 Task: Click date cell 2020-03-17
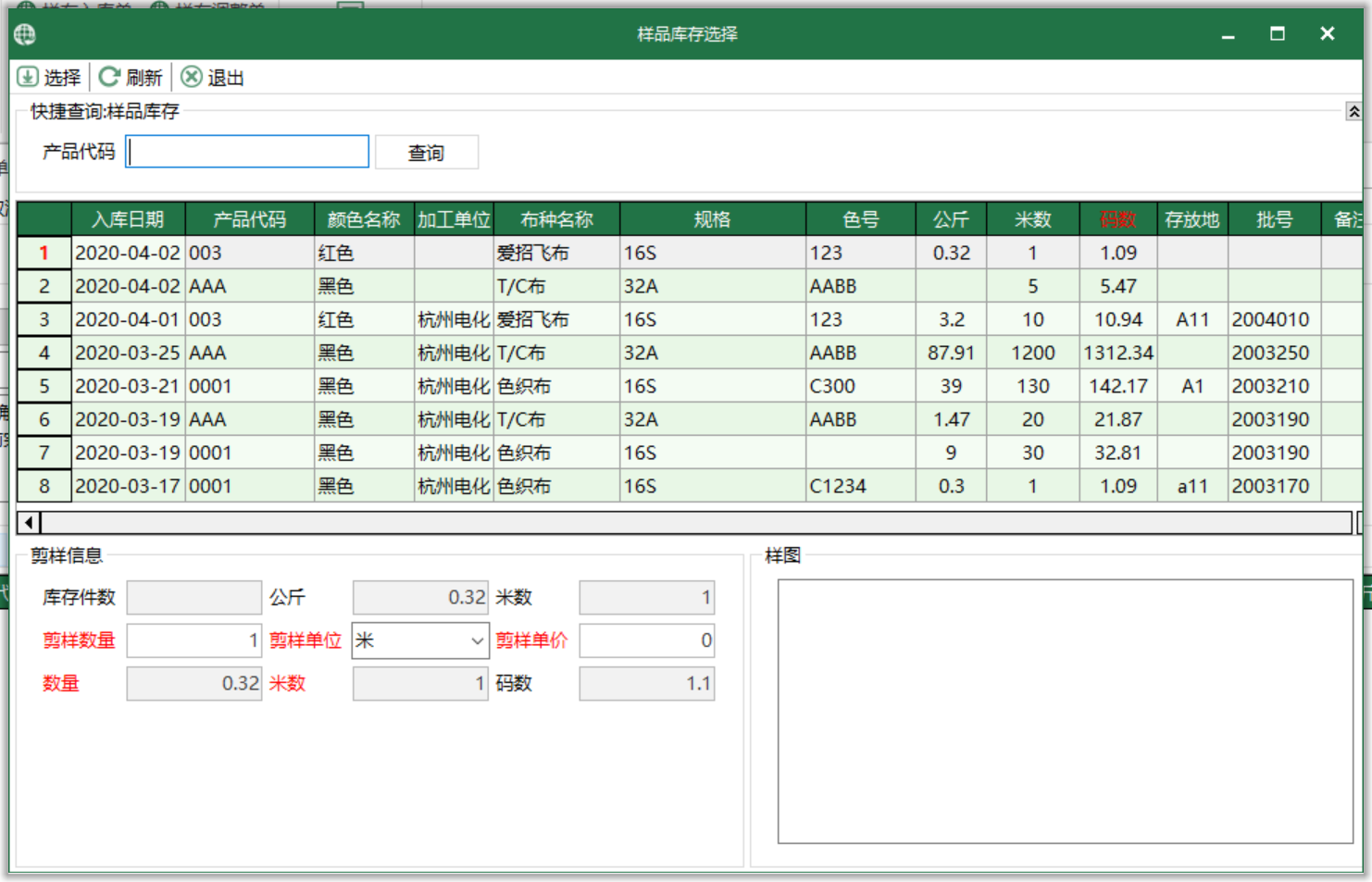[x=129, y=486]
